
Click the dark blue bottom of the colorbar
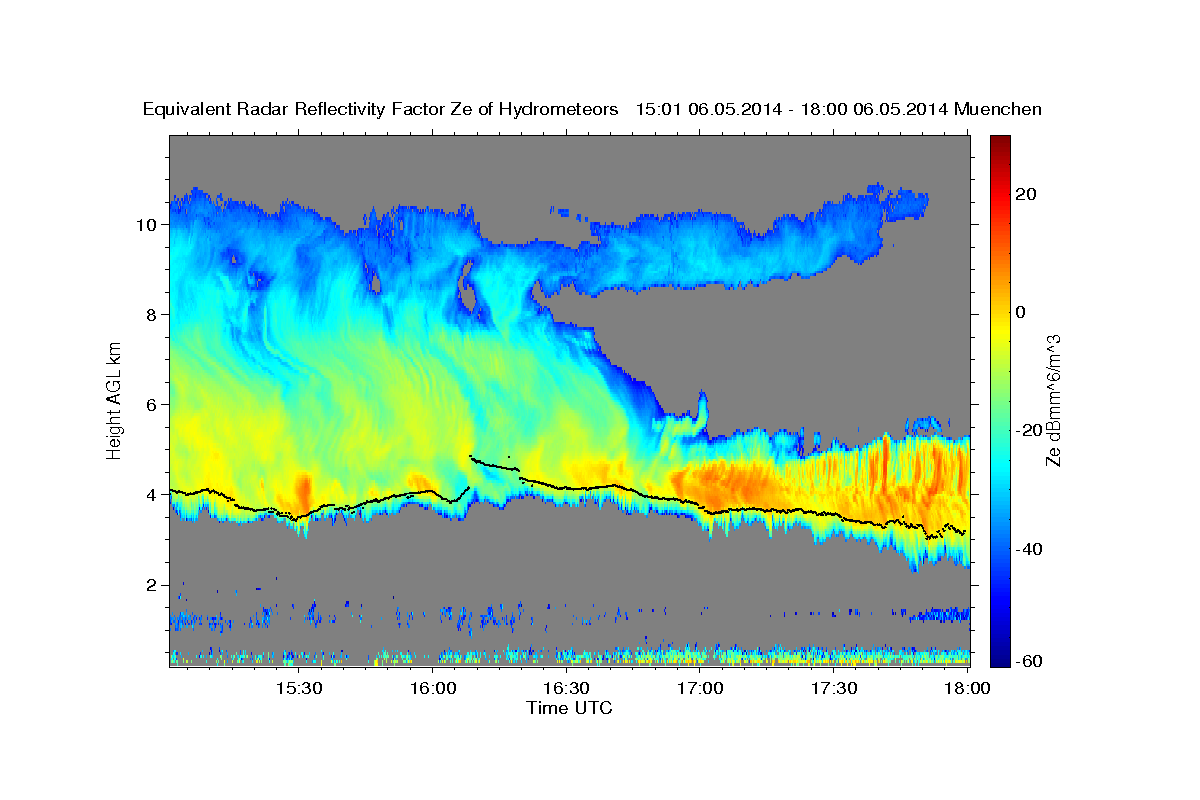point(1000,660)
